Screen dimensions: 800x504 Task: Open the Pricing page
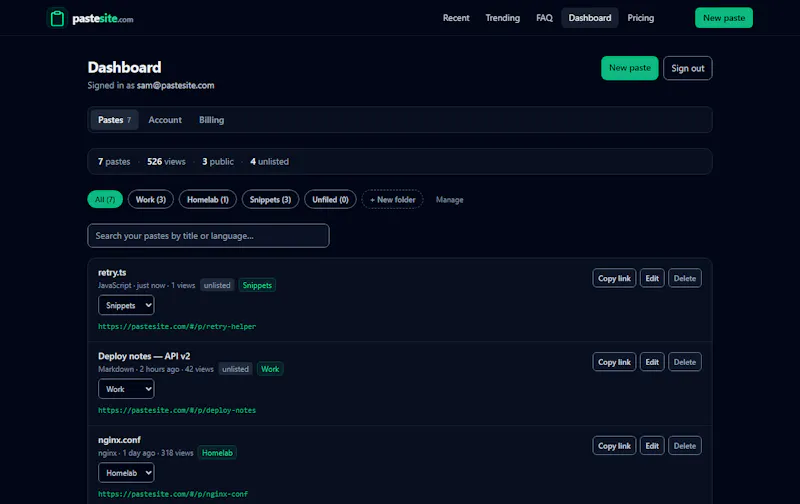tap(640, 18)
